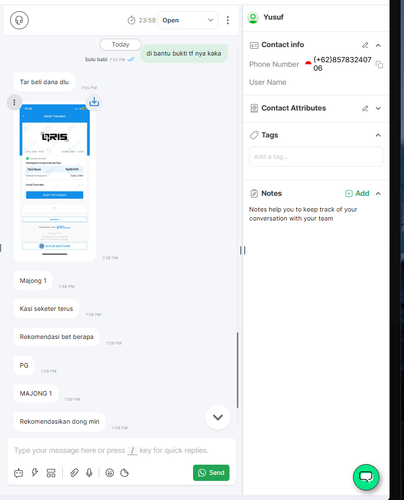
Task: Open the Open status dropdown
Action: click(188, 20)
